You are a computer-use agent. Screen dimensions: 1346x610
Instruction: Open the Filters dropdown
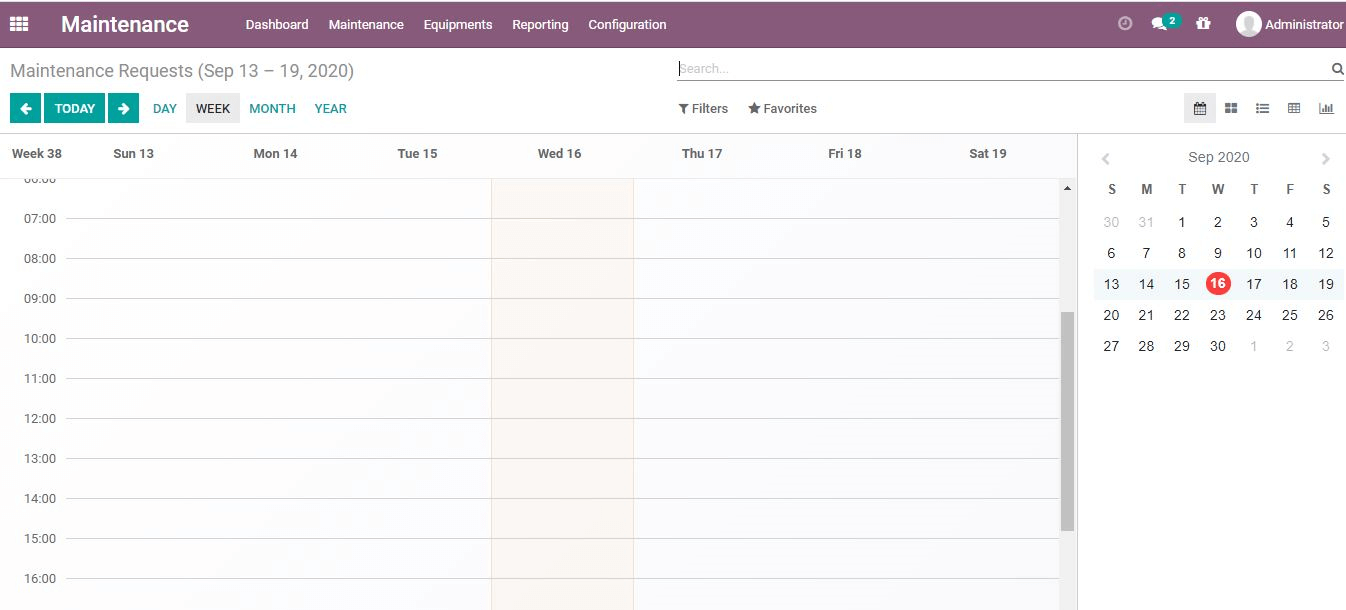point(703,108)
